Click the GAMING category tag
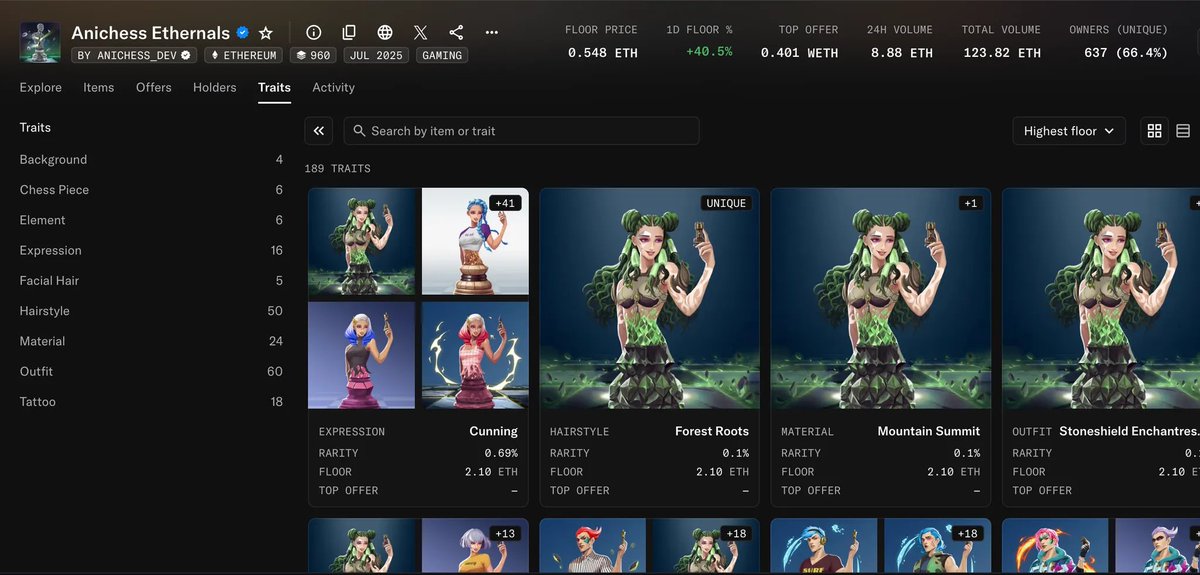This screenshot has height=575, width=1200. 442,55
